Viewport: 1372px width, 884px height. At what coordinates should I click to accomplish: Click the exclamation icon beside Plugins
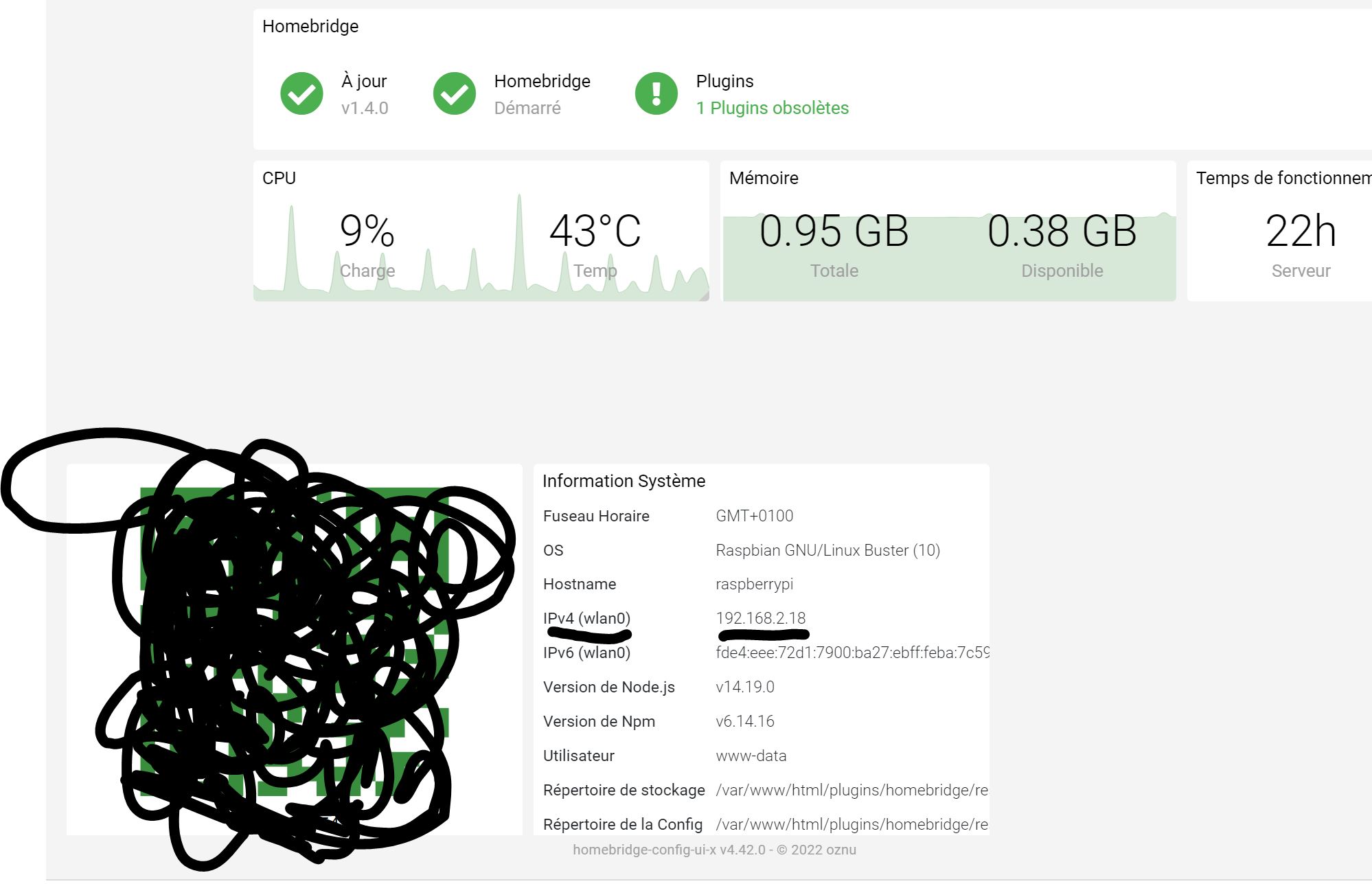coord(656,93)
